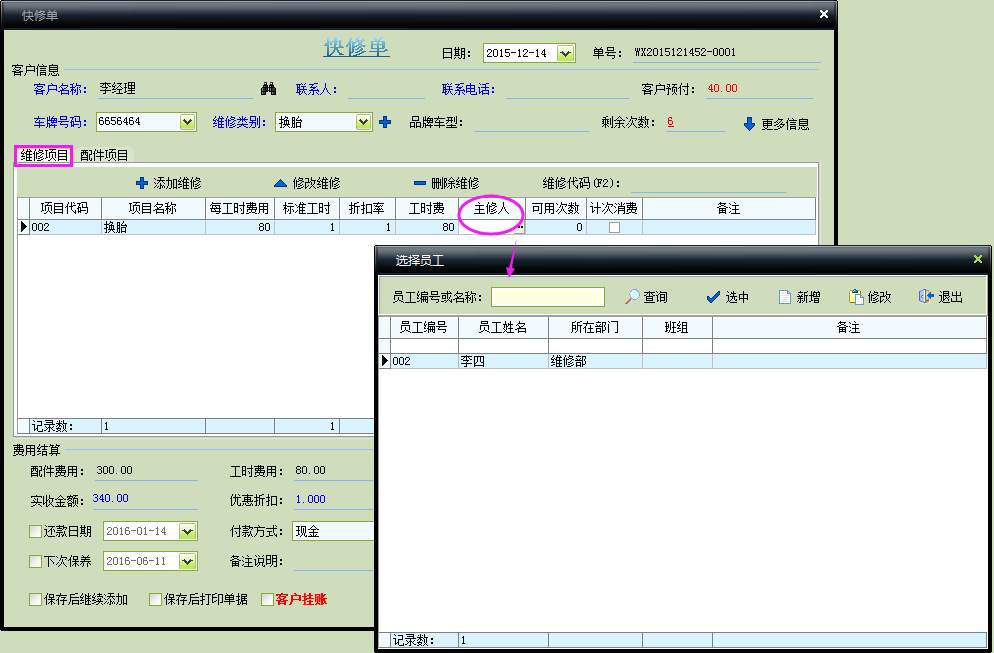Click the blue down-arrow More Info icon
The height and width of the screenshot is (653, 994).
coord(749,124)
